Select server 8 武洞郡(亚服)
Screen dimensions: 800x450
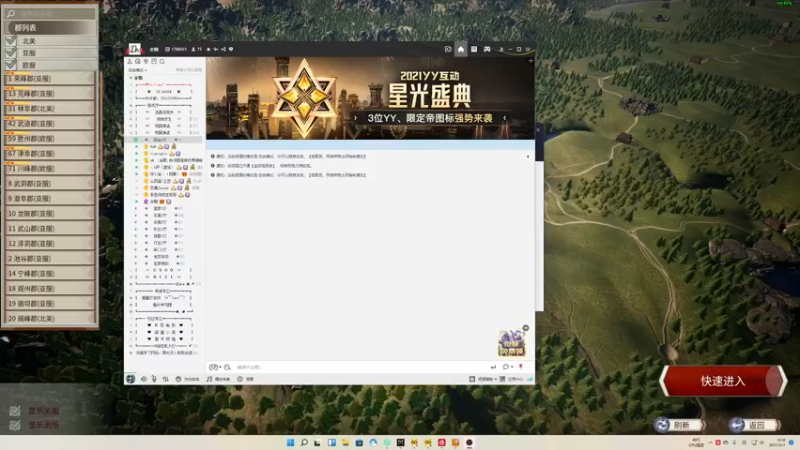click(50, 183)
